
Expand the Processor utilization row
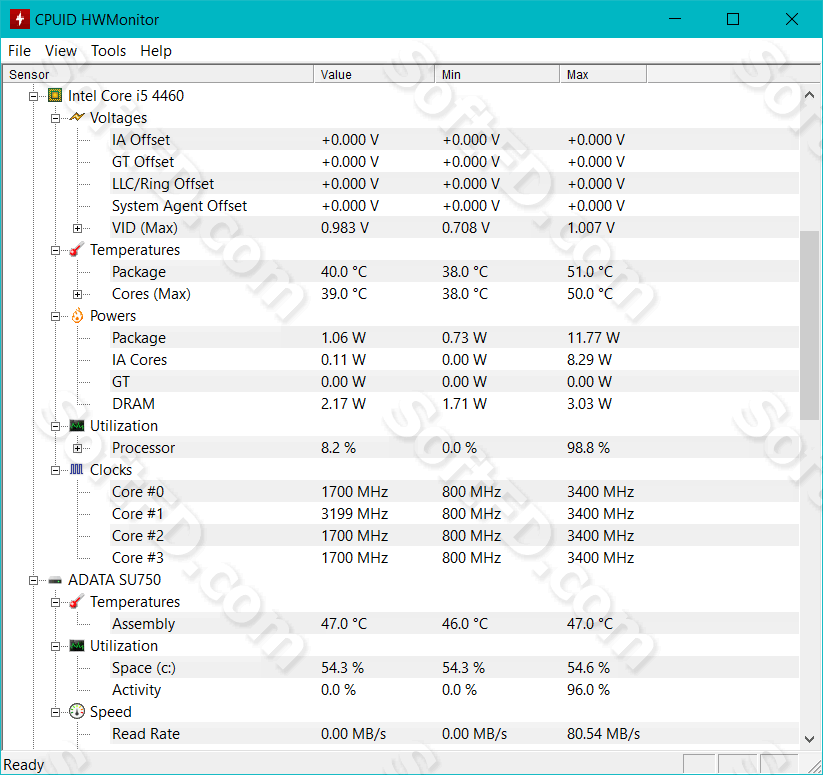(x=77, y=448)
